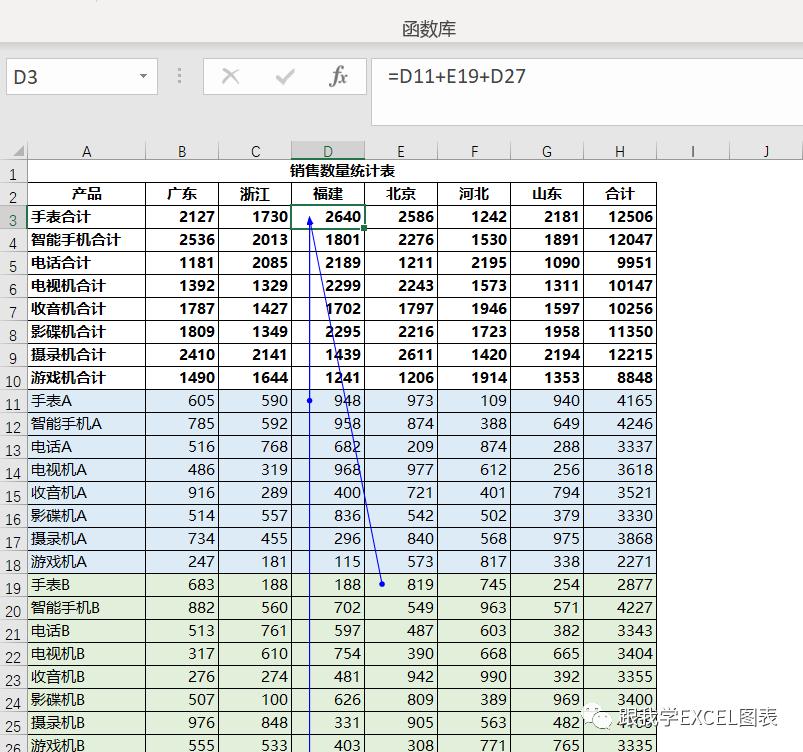Select row 3 header
This screenshot has width=803, height=752.
13,218
